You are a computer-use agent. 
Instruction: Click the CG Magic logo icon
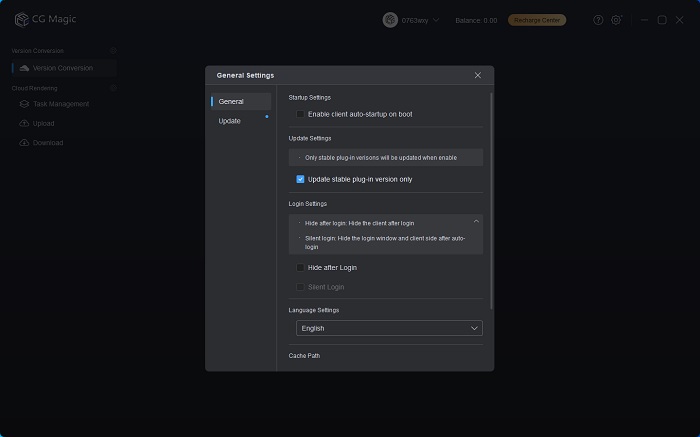(20, 20)
